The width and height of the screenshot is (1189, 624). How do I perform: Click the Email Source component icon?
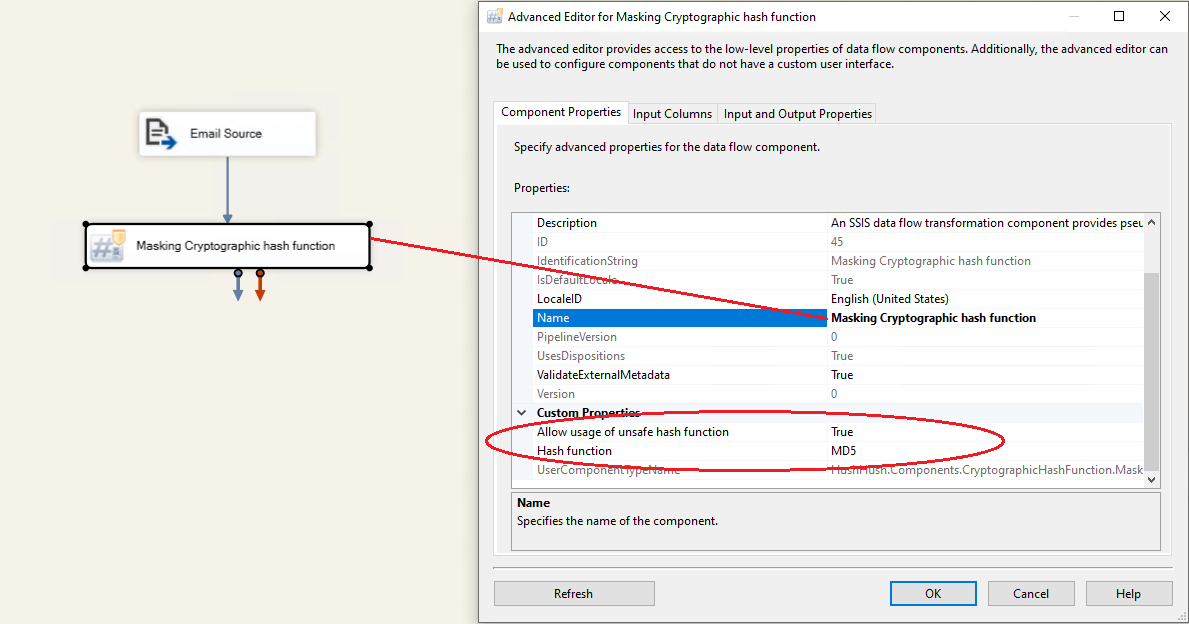tap(161, 133)
